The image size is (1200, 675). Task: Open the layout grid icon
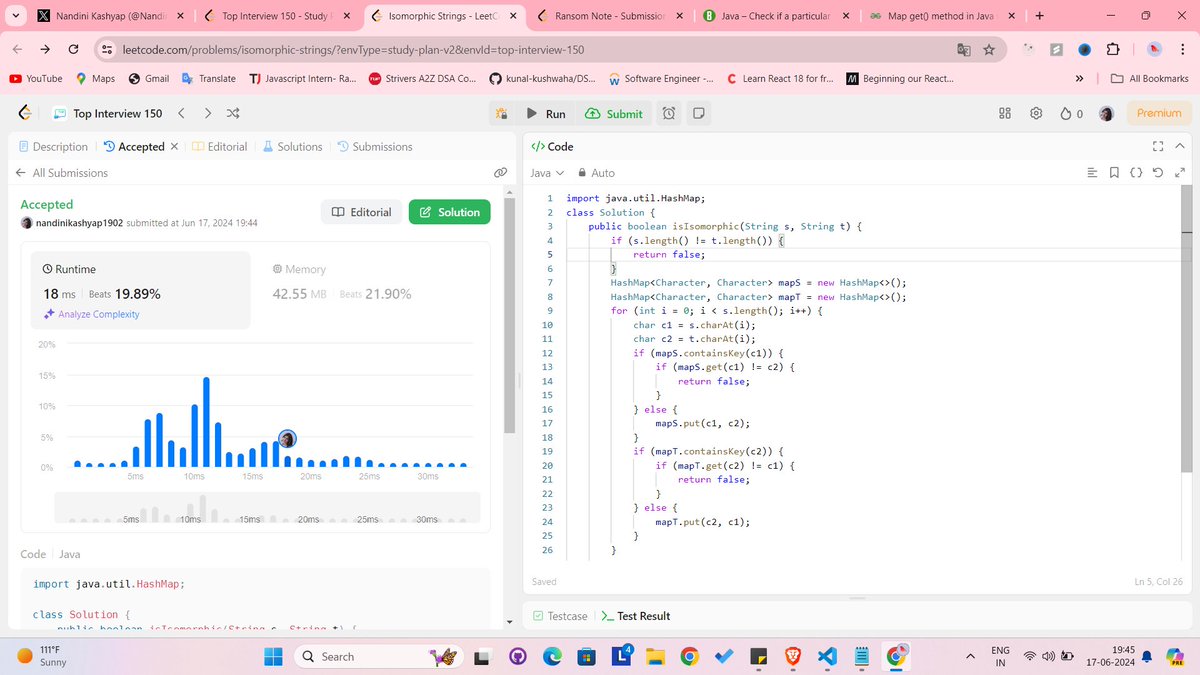click(1006, 114)
